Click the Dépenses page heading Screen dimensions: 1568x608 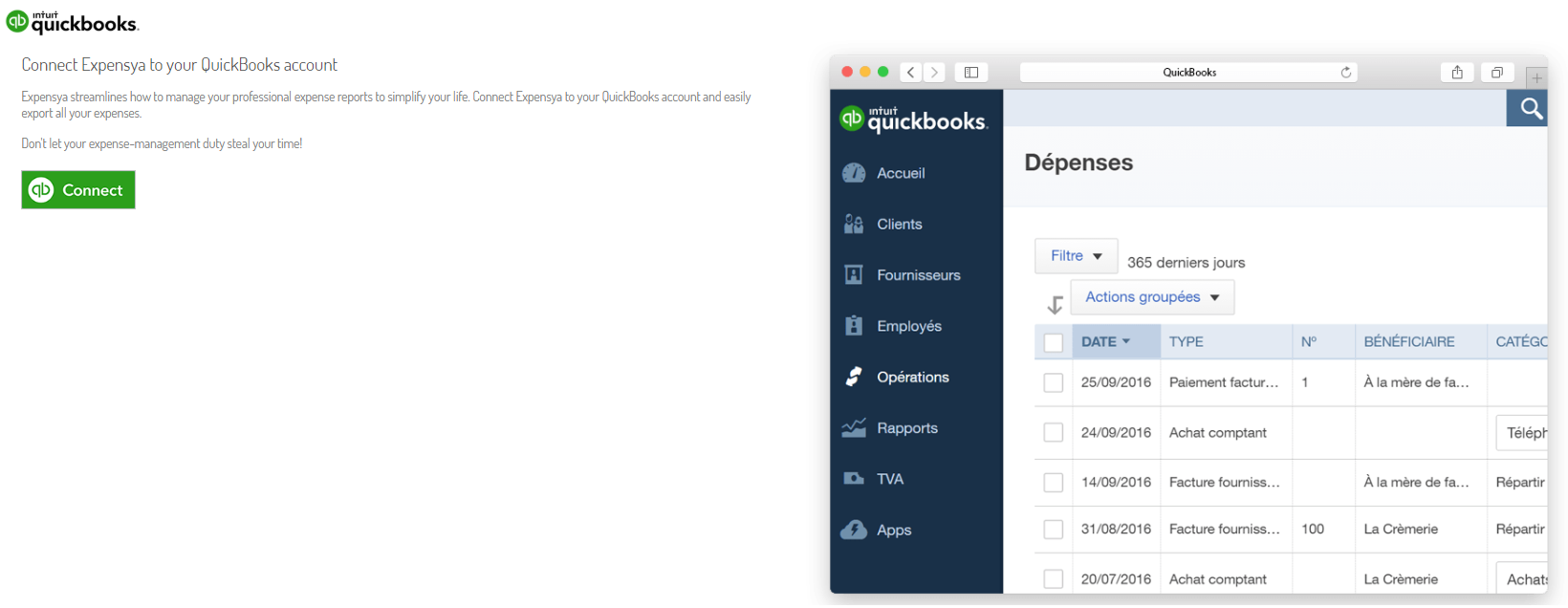pos(1078,163)
